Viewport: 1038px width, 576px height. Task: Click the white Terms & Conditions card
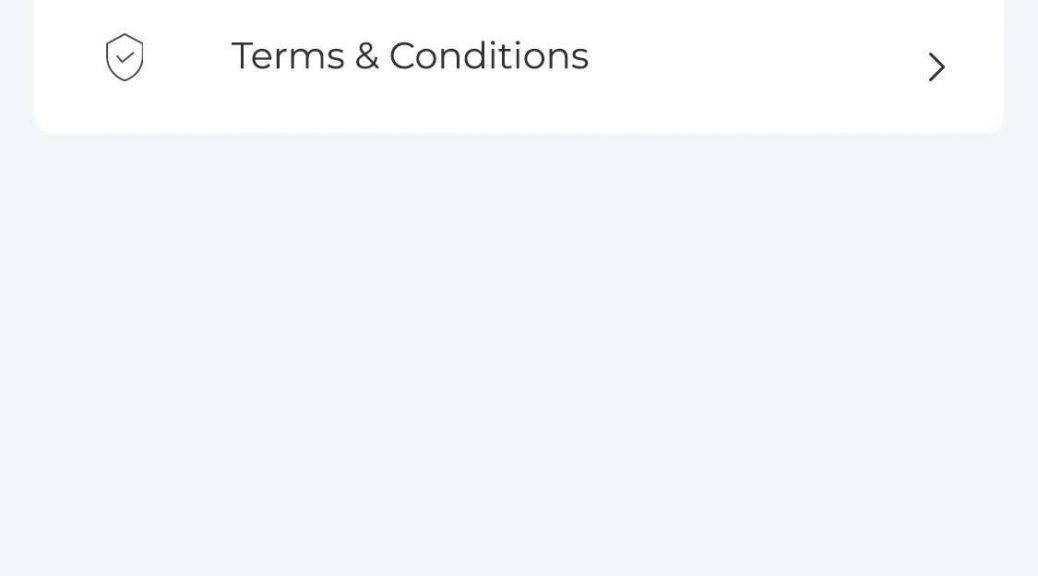coord(519,65)
